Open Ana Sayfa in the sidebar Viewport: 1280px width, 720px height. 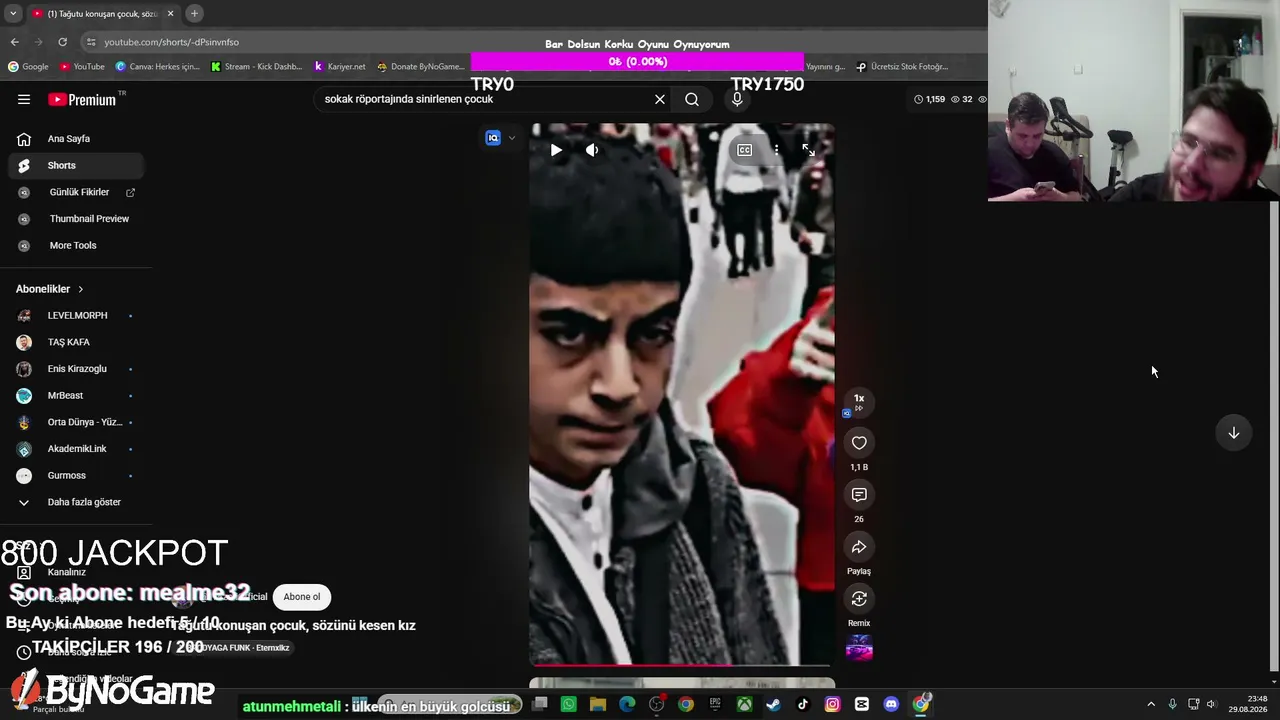pos(76,139)
